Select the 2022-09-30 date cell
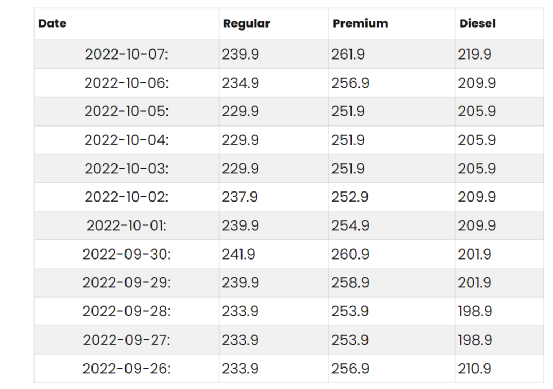 [x=127, y=254]
